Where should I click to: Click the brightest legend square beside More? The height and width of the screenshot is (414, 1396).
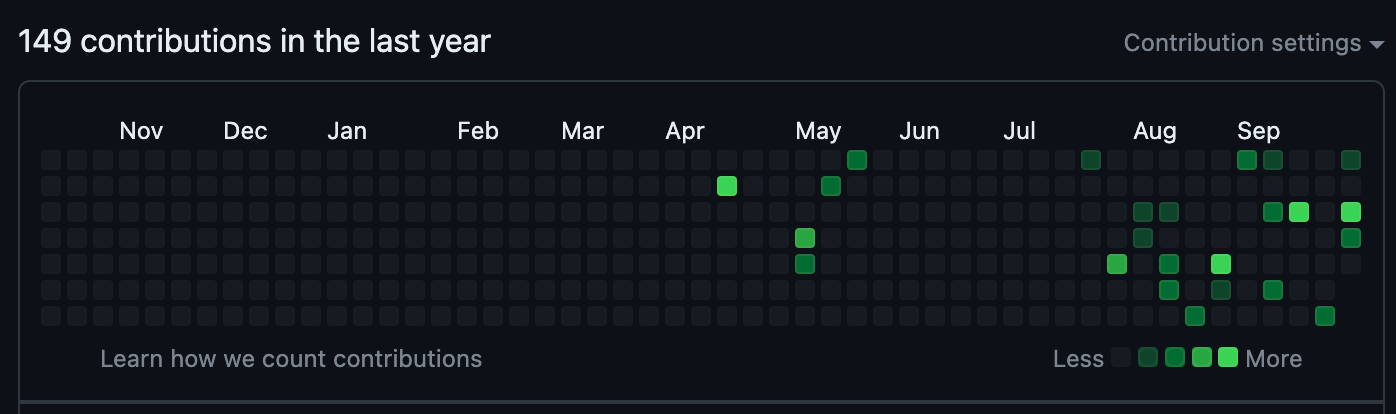1228,357
